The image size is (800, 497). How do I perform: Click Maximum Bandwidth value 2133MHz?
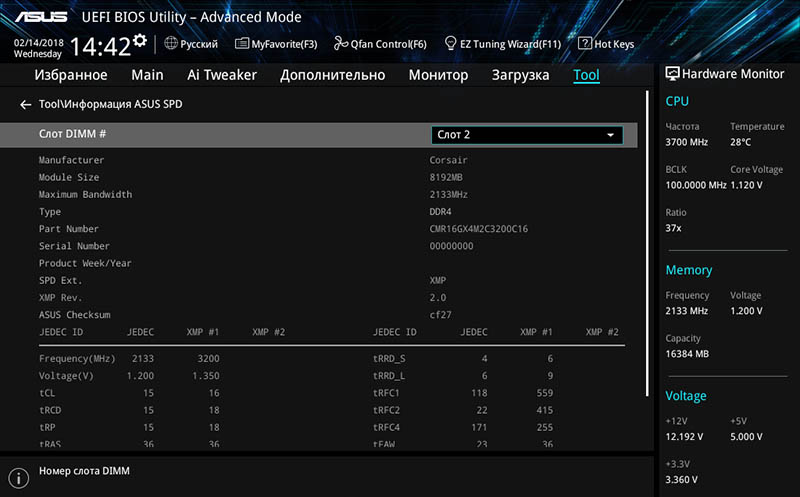(x=448, y=194)
